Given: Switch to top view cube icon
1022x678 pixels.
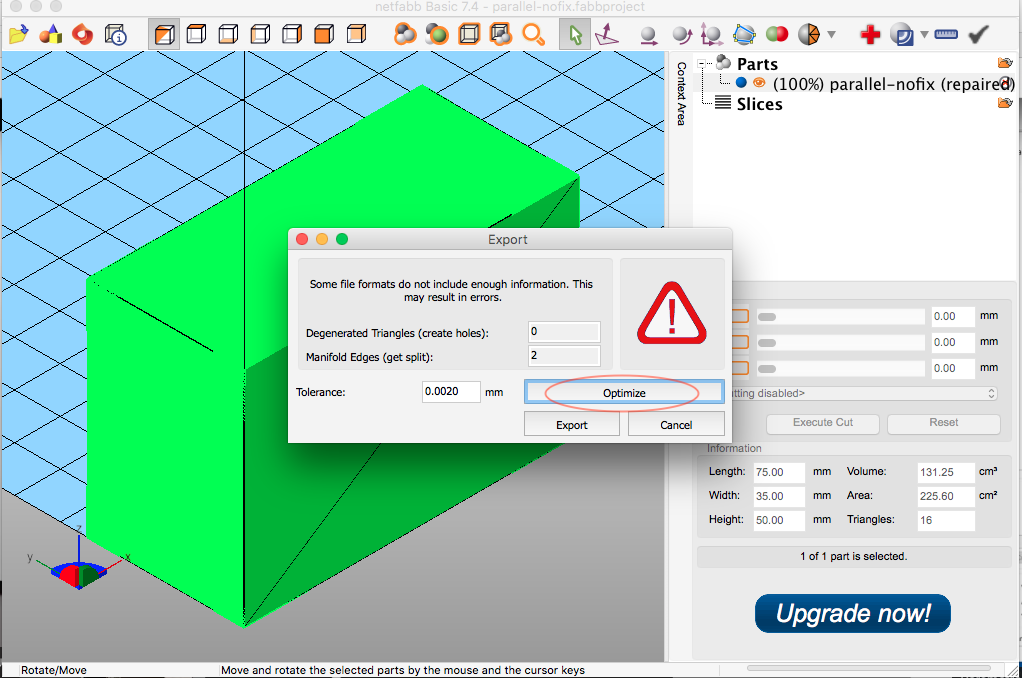Looking at the screenshot, I should 196,34.
